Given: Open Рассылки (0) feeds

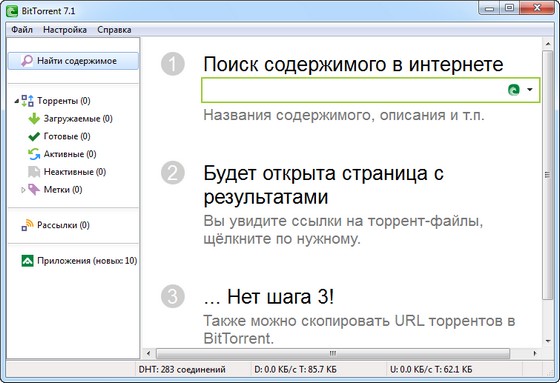Looking at the screenshot, I should 63,225.
